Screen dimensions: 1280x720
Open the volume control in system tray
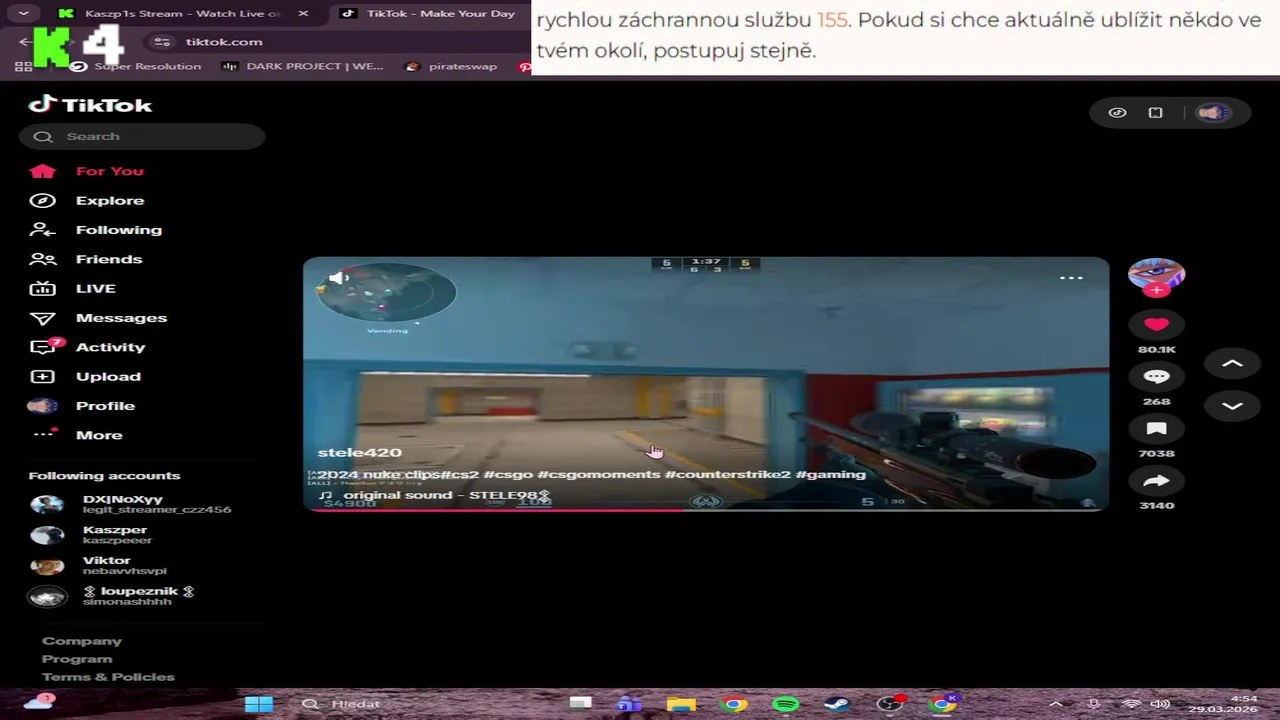coord(1160,704)
